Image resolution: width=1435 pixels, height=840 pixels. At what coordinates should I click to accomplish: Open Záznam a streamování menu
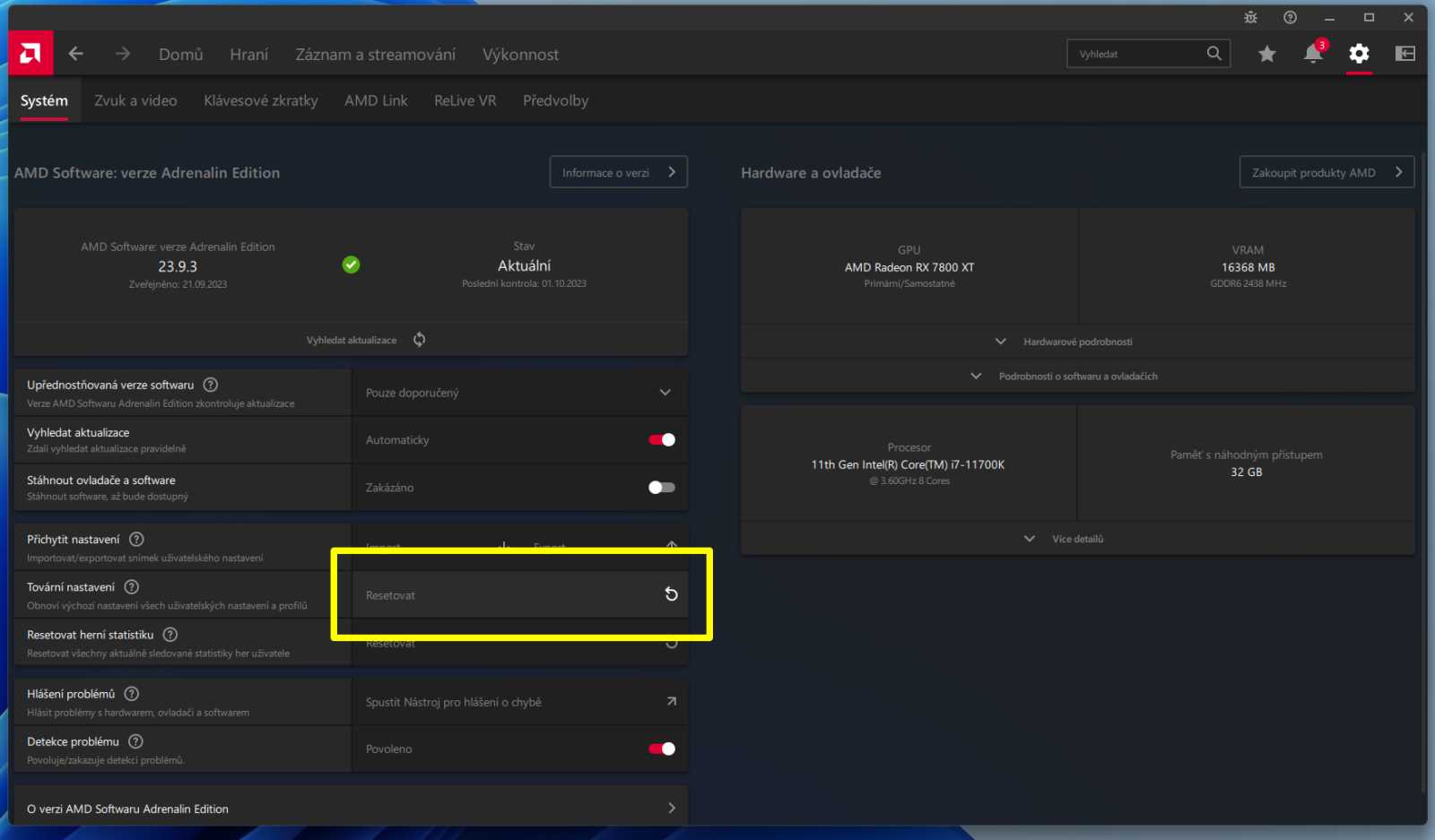[376, 54]
